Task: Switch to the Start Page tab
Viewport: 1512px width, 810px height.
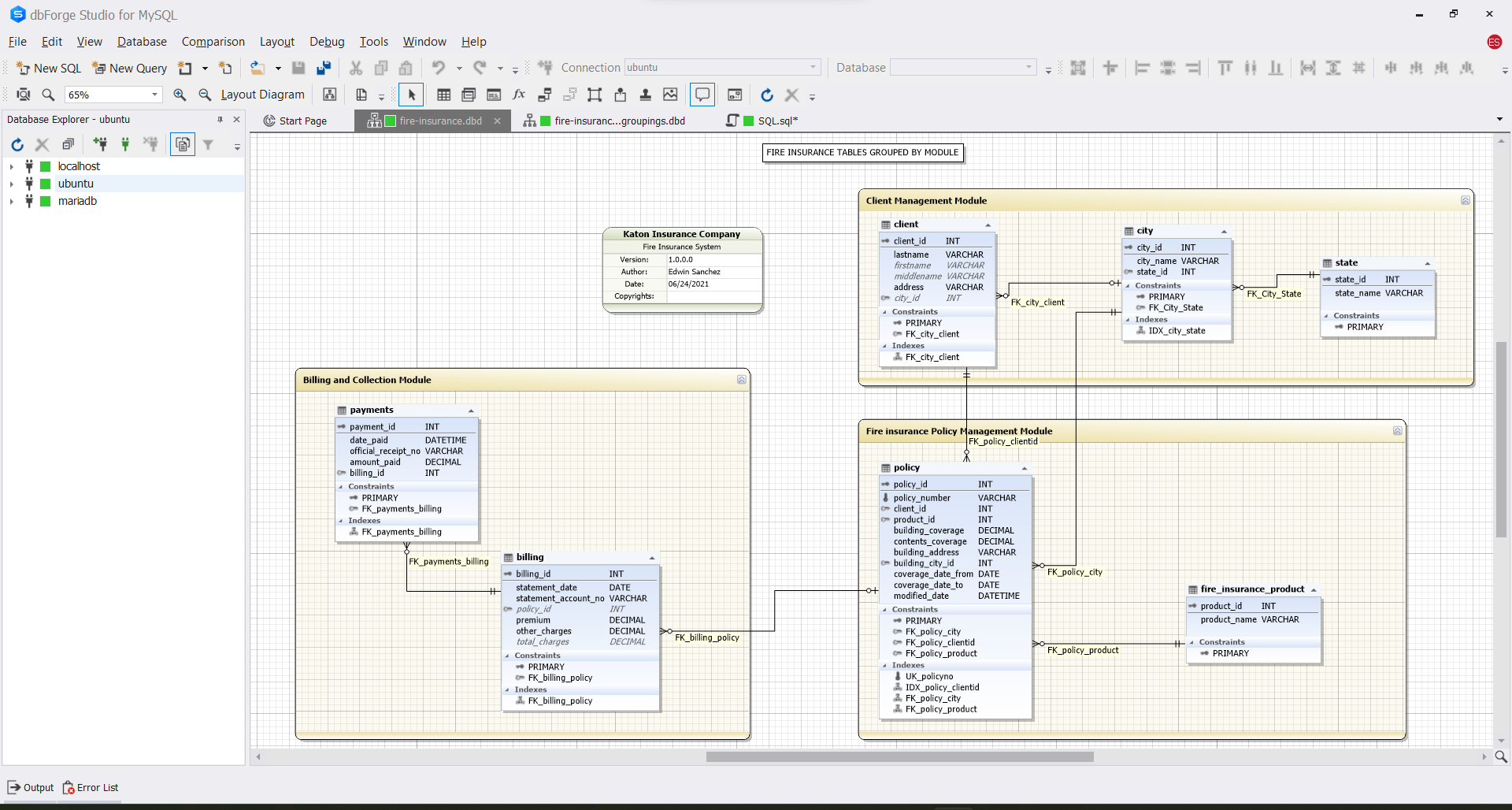Action: click(x=295, y=121)
